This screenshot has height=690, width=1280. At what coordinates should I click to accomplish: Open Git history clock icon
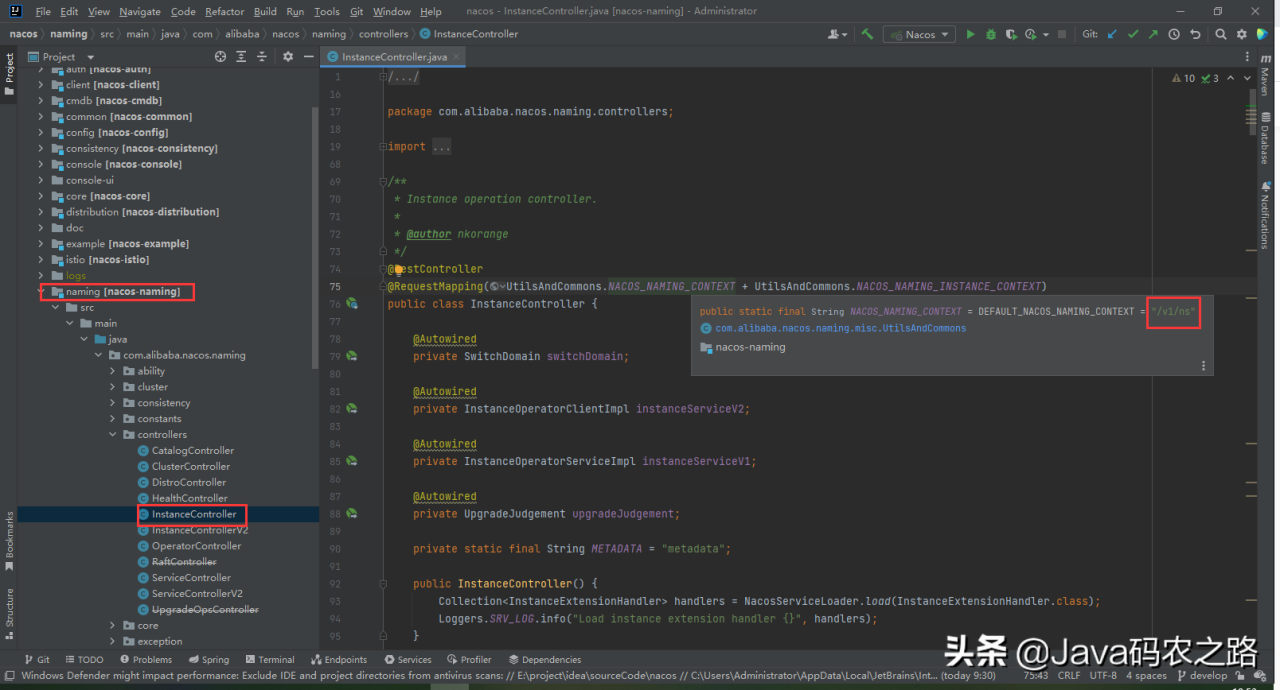pyautogui.click(x=1174, y=34)
